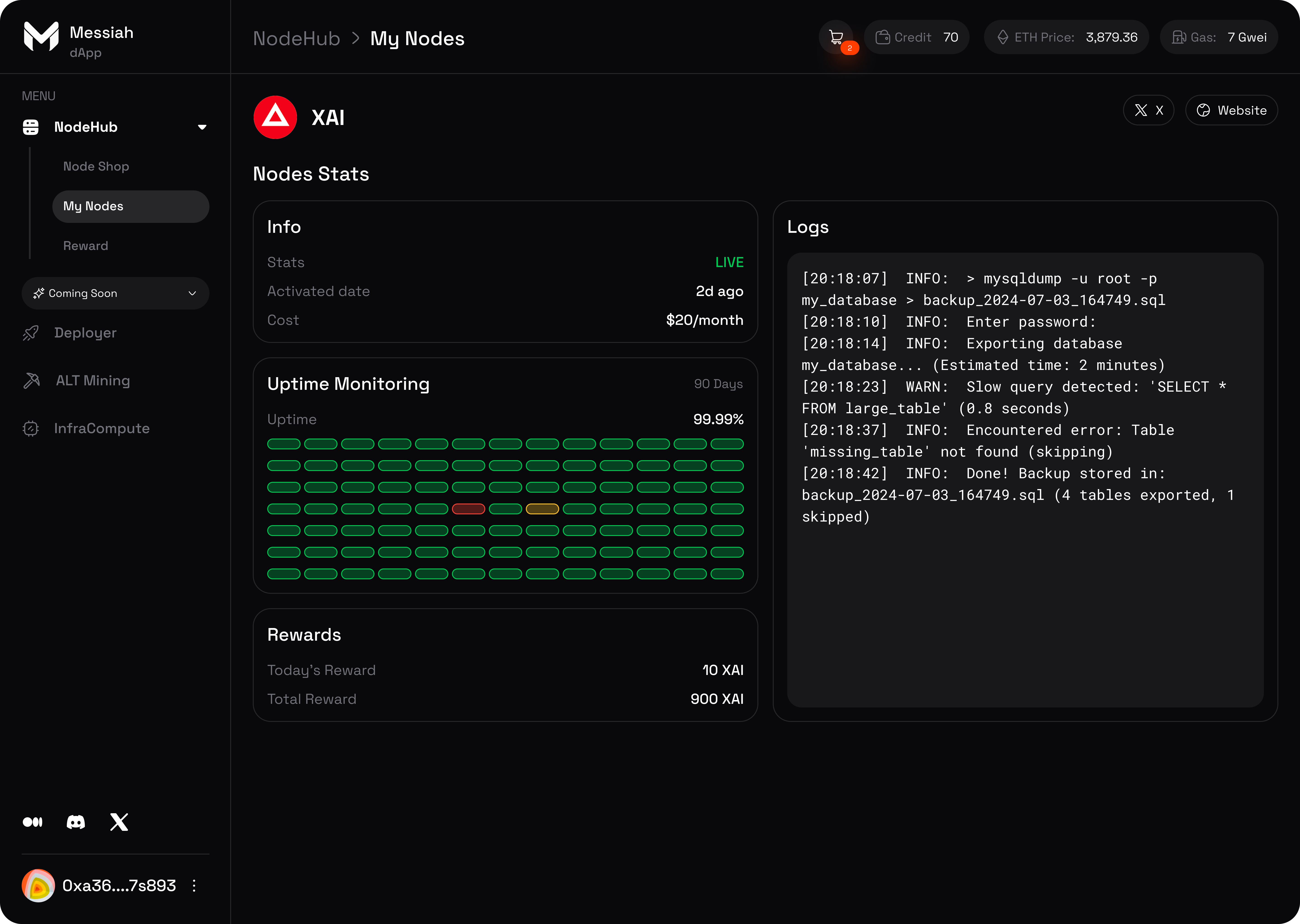
Task: Click the Enter password log line
Action: pos(949,322)
